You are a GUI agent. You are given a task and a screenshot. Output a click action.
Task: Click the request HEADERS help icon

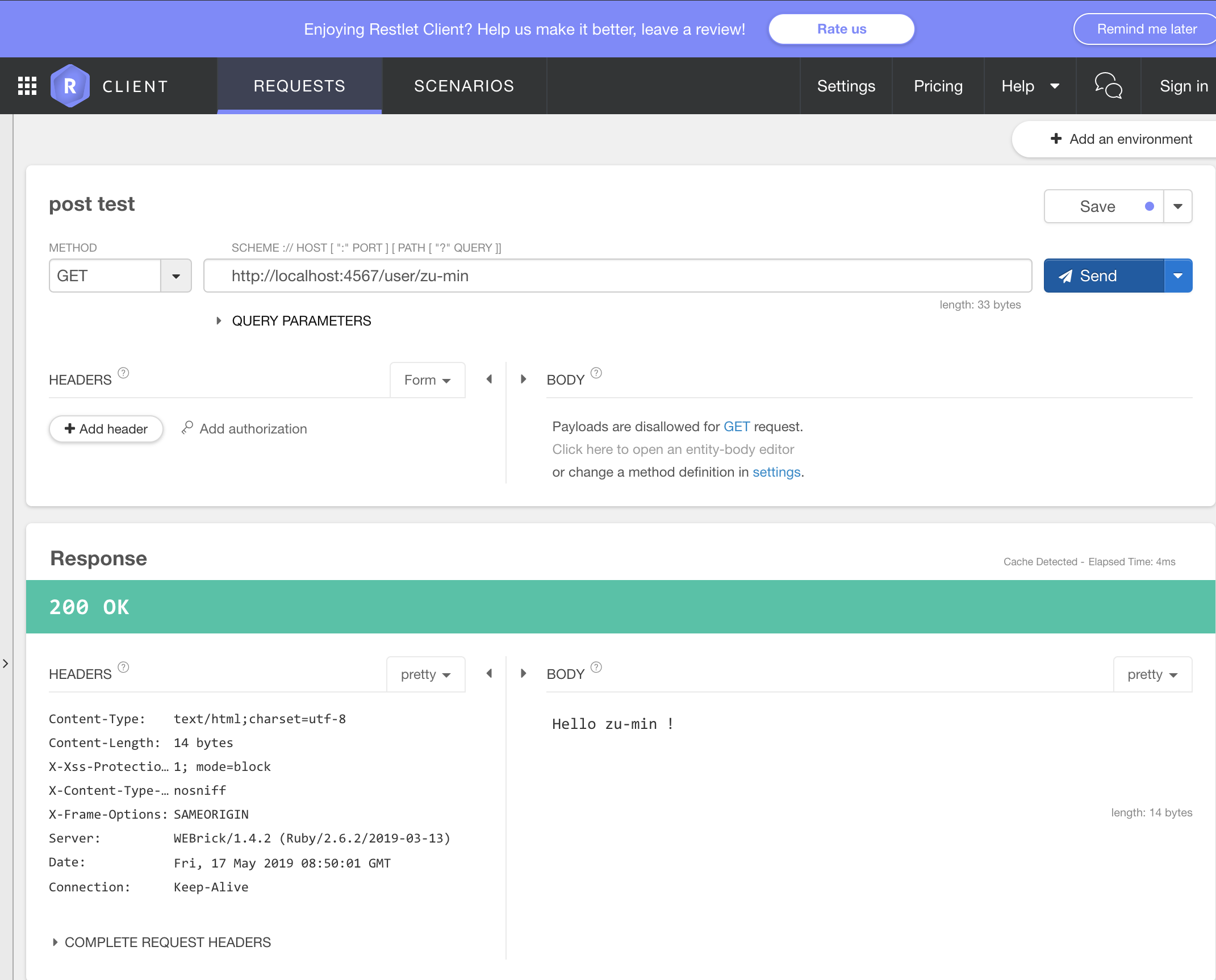(x=123, y=373)
